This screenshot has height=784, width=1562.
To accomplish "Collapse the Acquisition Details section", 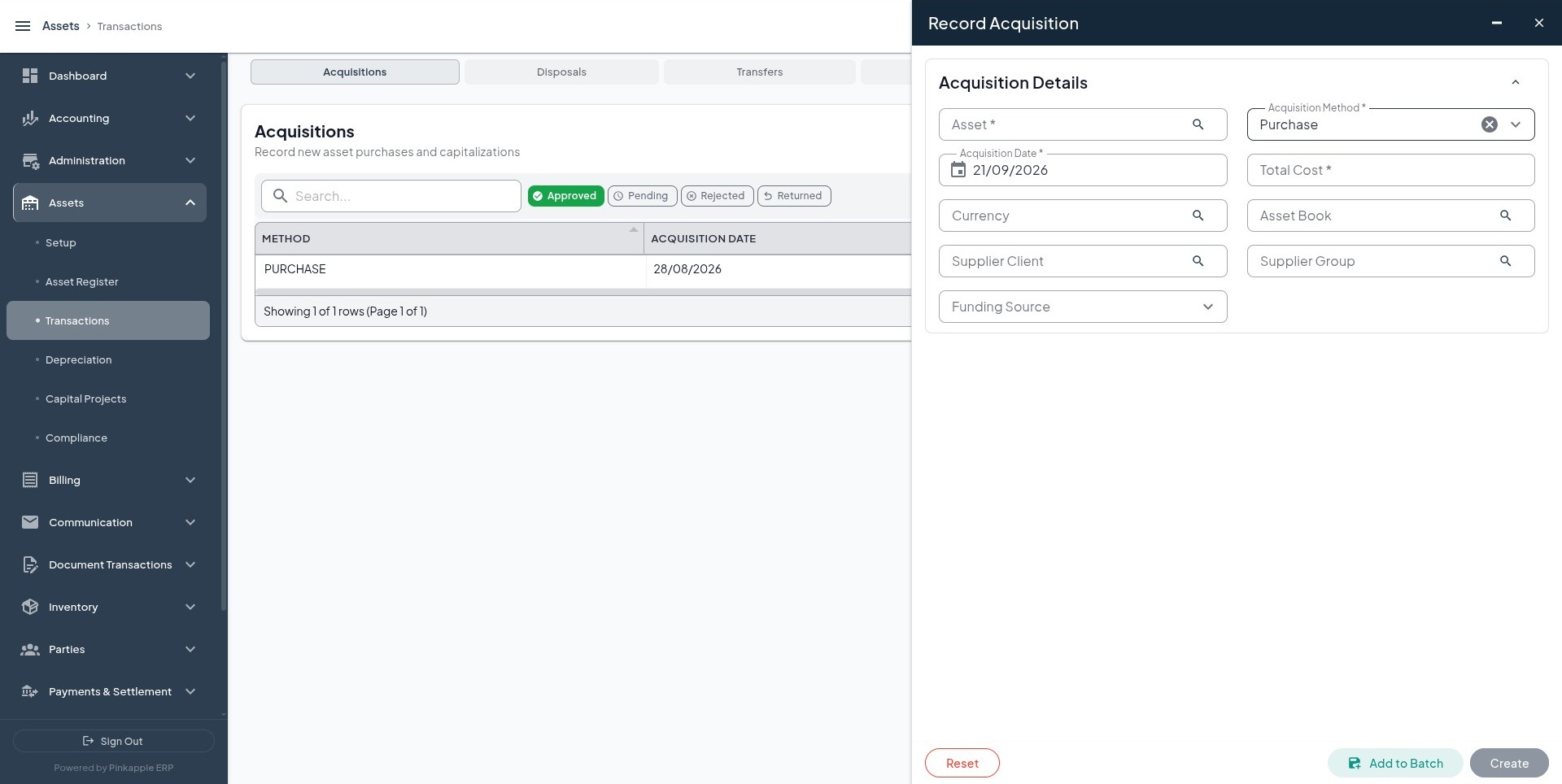I will point(1515,82).
